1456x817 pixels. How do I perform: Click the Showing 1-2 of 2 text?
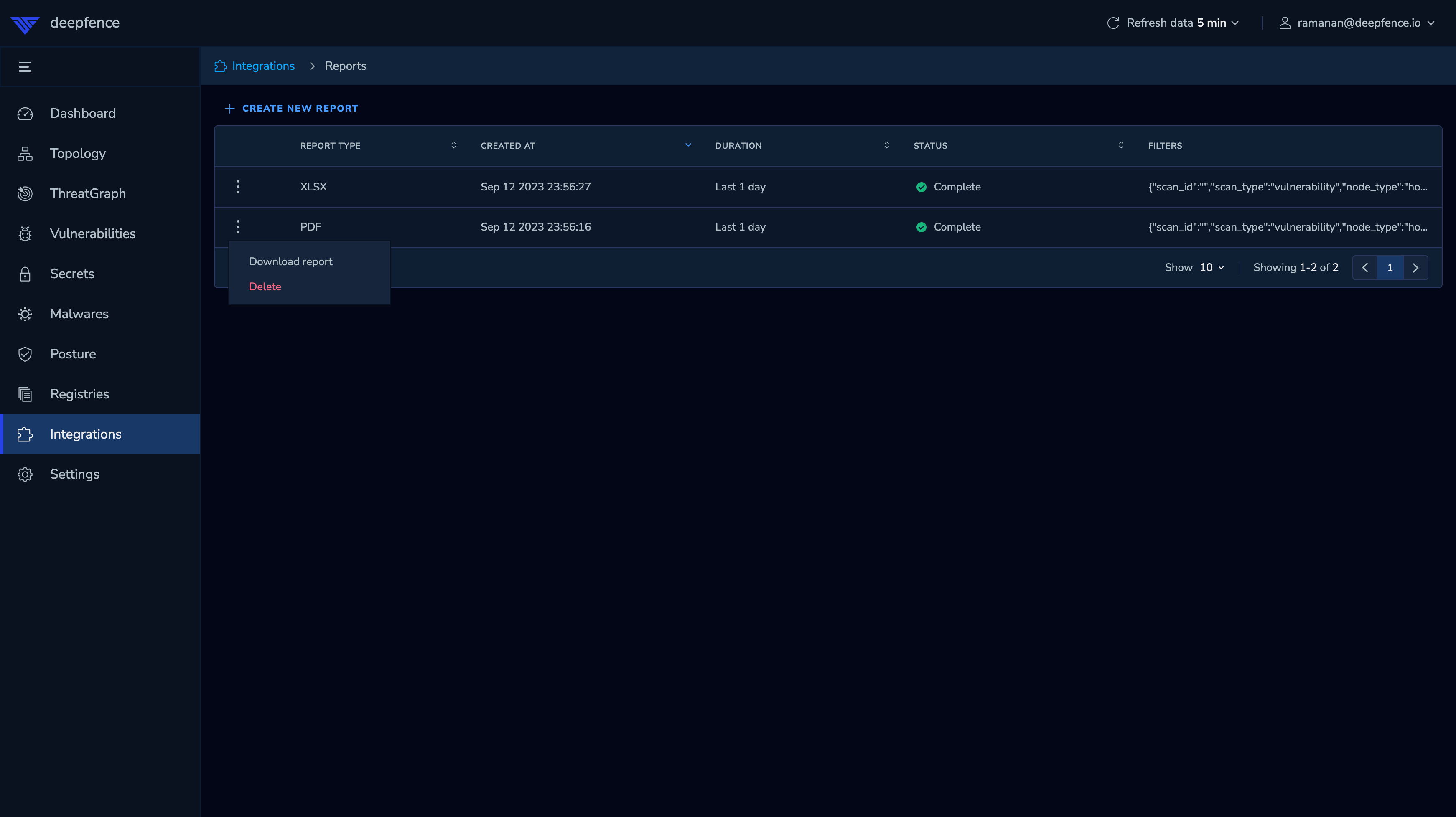[1296, 268]
